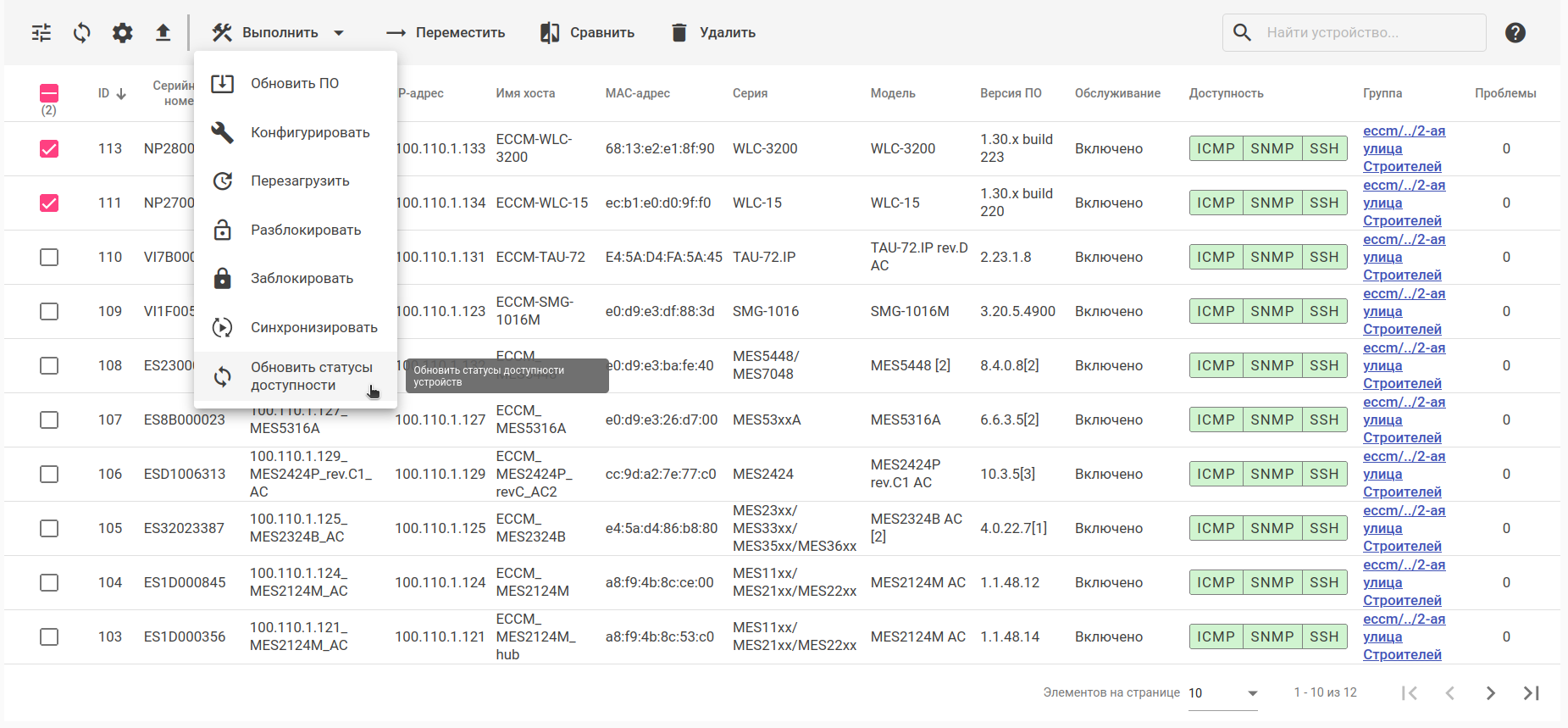Click the ID column sort arrow

tap(121, 94)
